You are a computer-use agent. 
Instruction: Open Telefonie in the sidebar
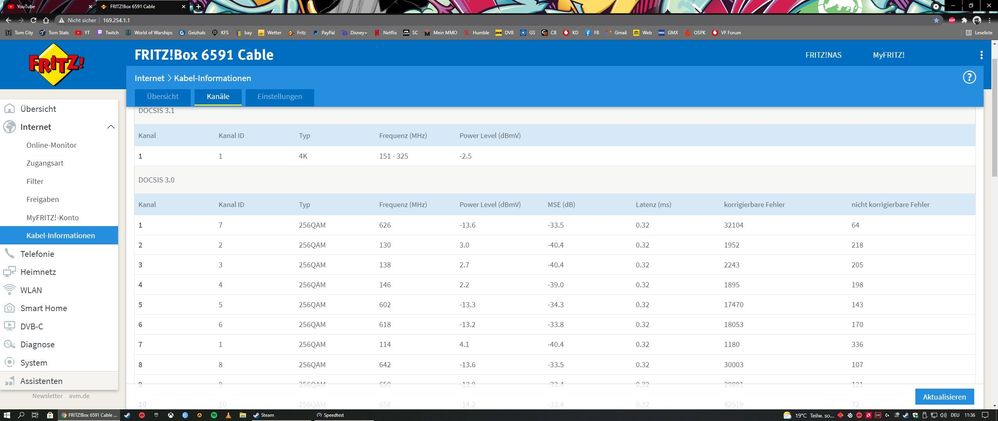point(37,253)
